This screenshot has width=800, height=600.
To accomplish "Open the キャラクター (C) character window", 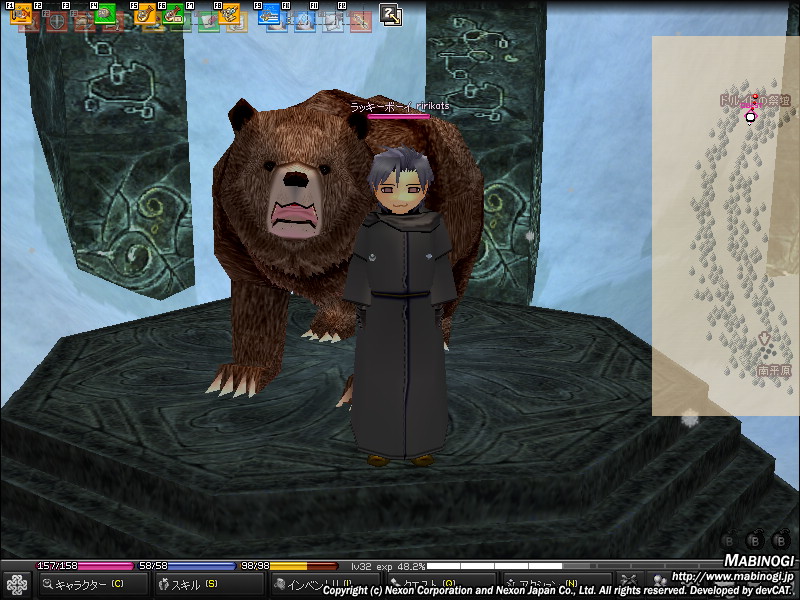I will click(x=92, y=585).
